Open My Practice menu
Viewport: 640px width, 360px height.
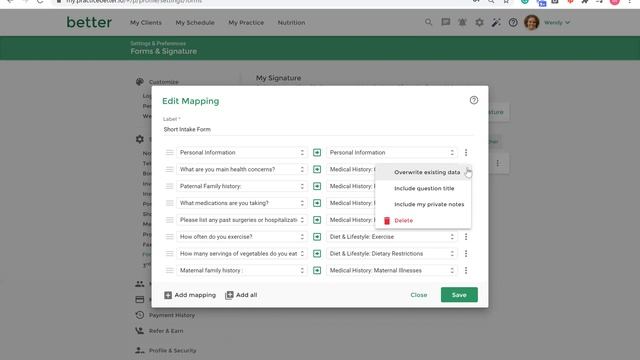point(246,22)
